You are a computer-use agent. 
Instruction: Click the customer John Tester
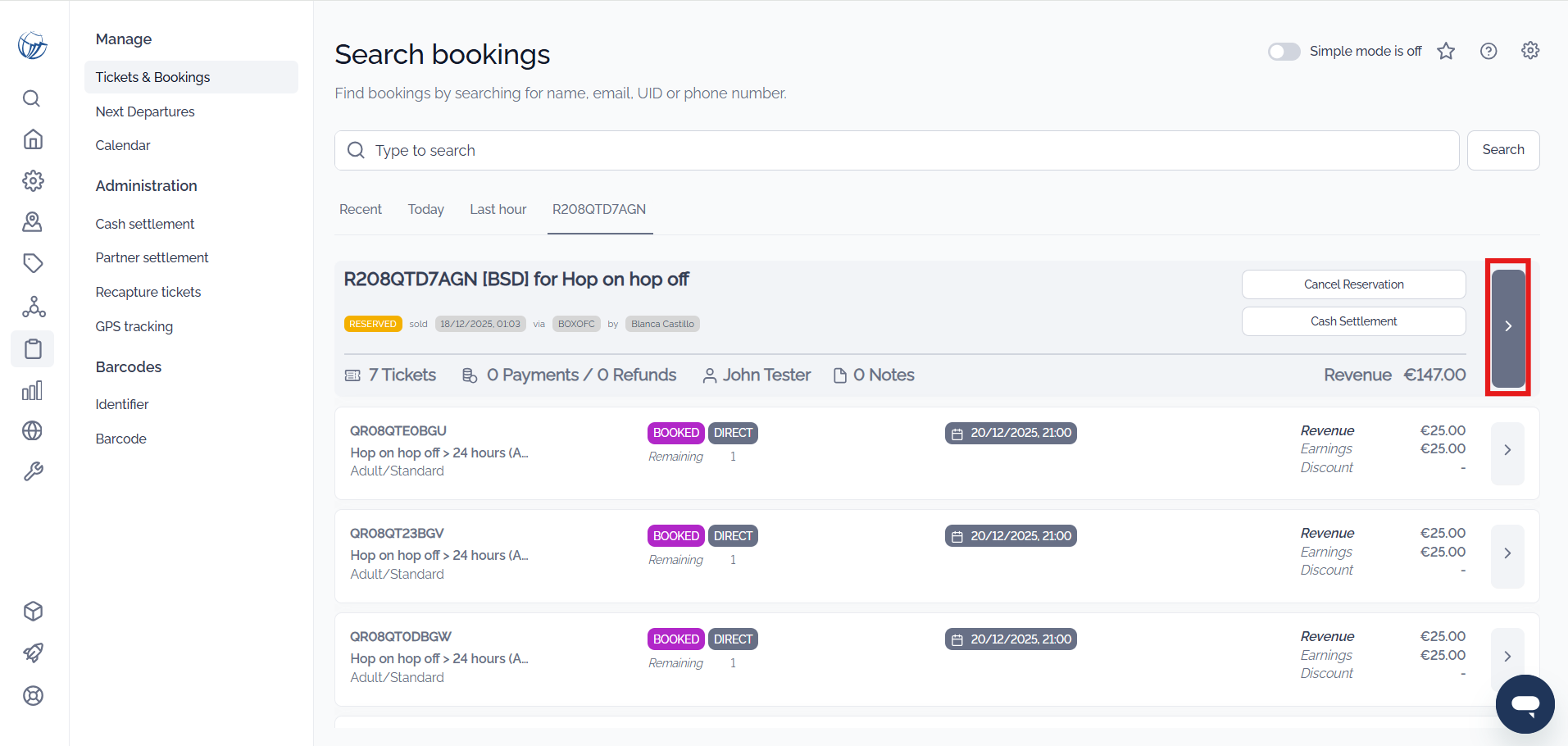pos(757,375)
